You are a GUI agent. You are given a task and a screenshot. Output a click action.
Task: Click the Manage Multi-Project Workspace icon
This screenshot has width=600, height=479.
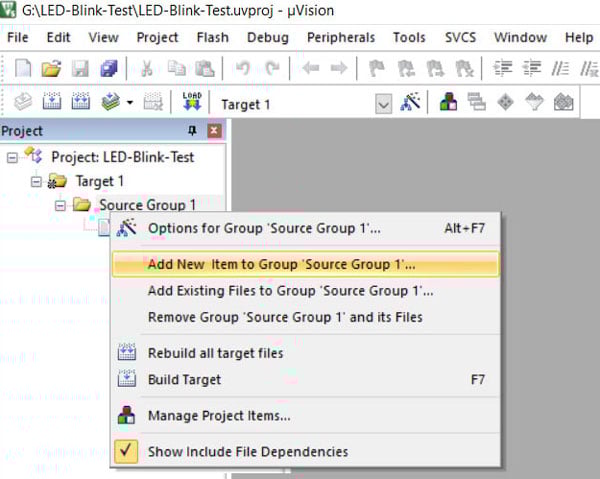coord(476,102)
